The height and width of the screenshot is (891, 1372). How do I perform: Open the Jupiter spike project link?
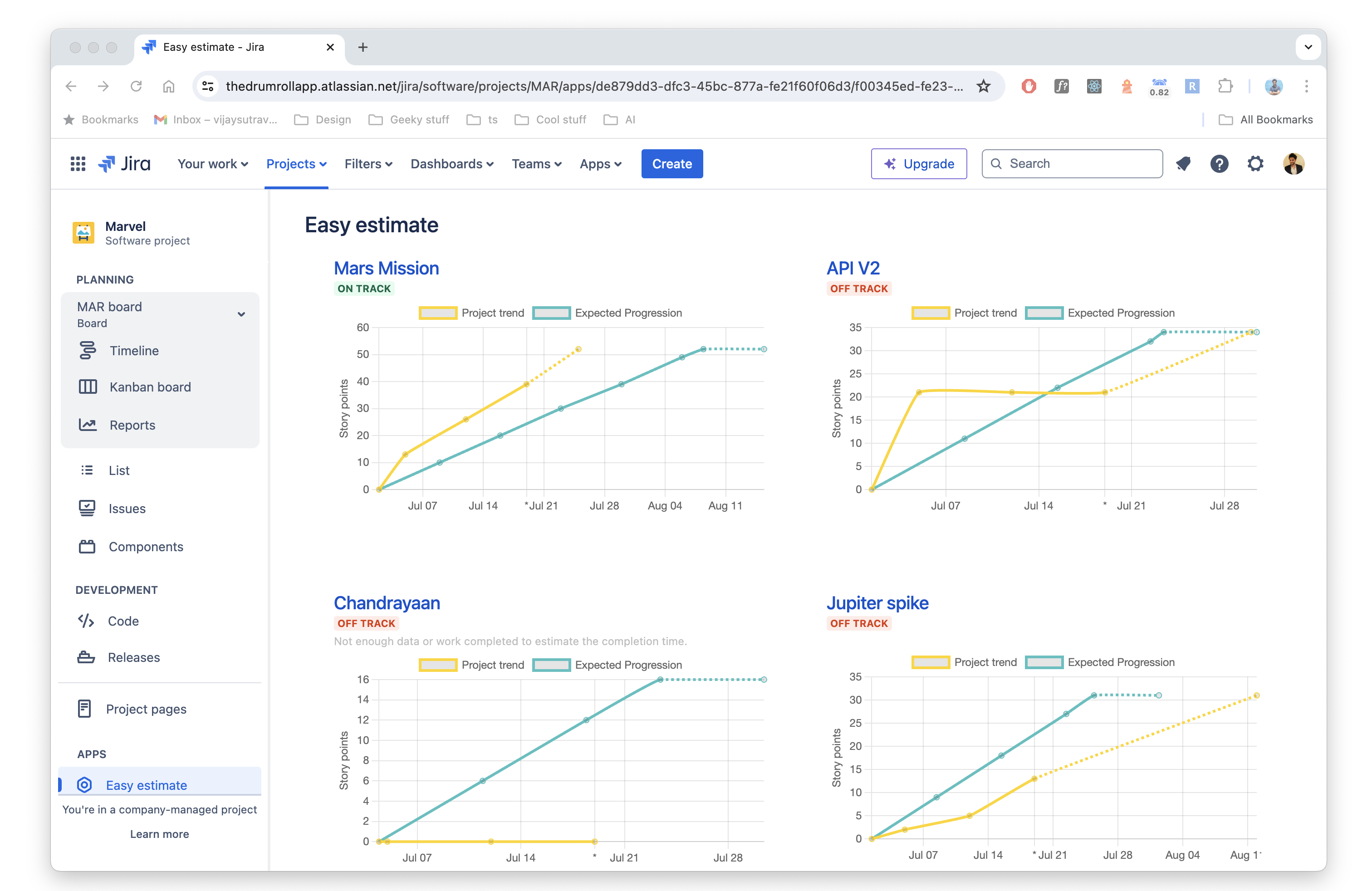click(877, 603)
